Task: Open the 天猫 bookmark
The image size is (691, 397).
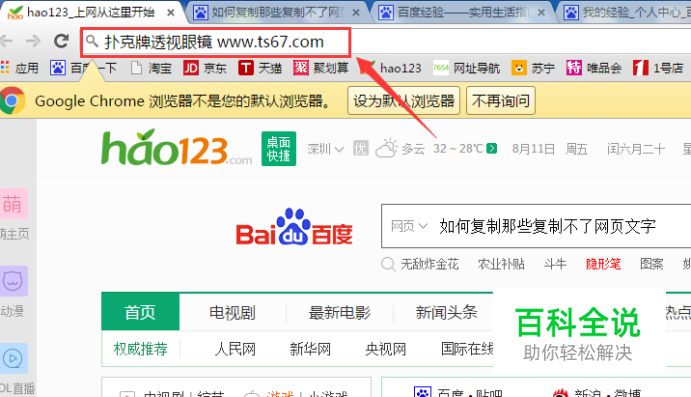Action: 260,68
